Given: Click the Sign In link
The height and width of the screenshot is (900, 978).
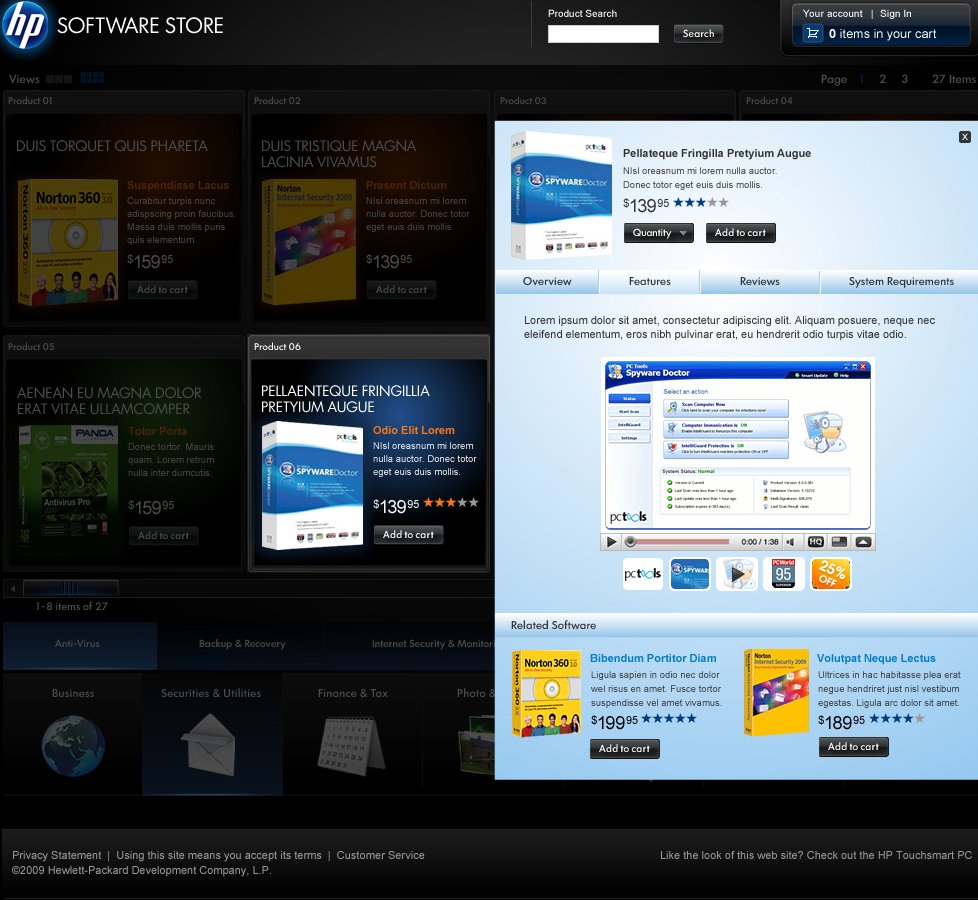Looking at the screenshot, I should [x=896, y=13].
